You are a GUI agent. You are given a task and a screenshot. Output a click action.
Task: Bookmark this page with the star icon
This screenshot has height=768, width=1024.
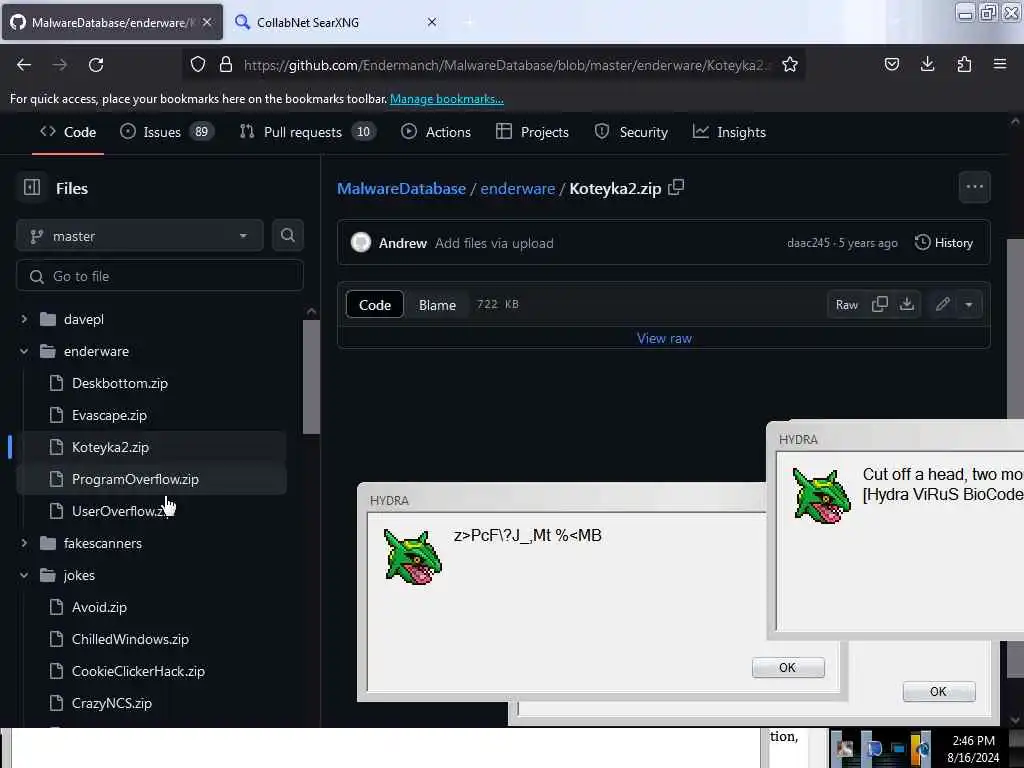790,64
